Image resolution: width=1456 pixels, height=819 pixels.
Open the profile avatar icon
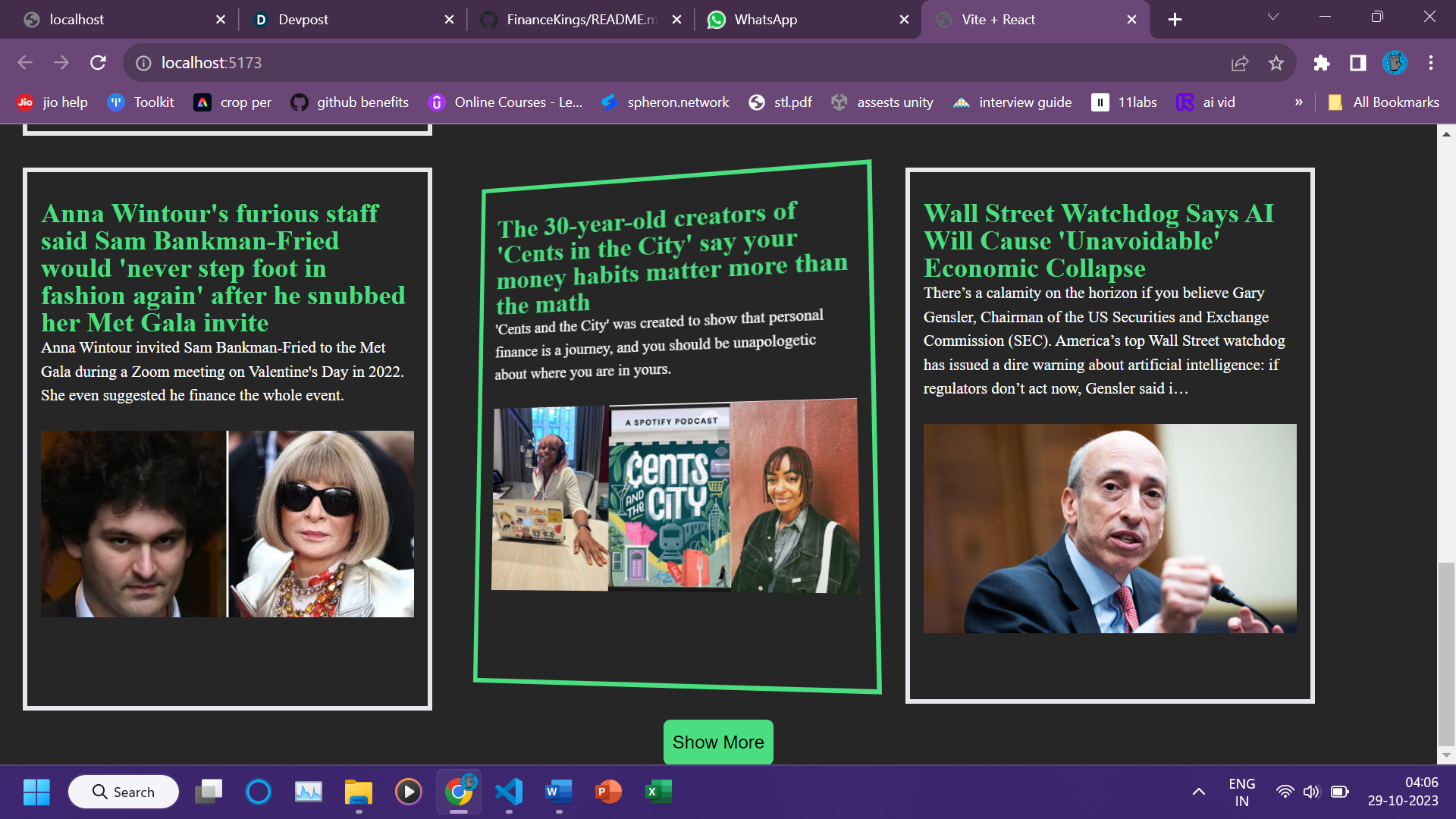coord(1395,63)
